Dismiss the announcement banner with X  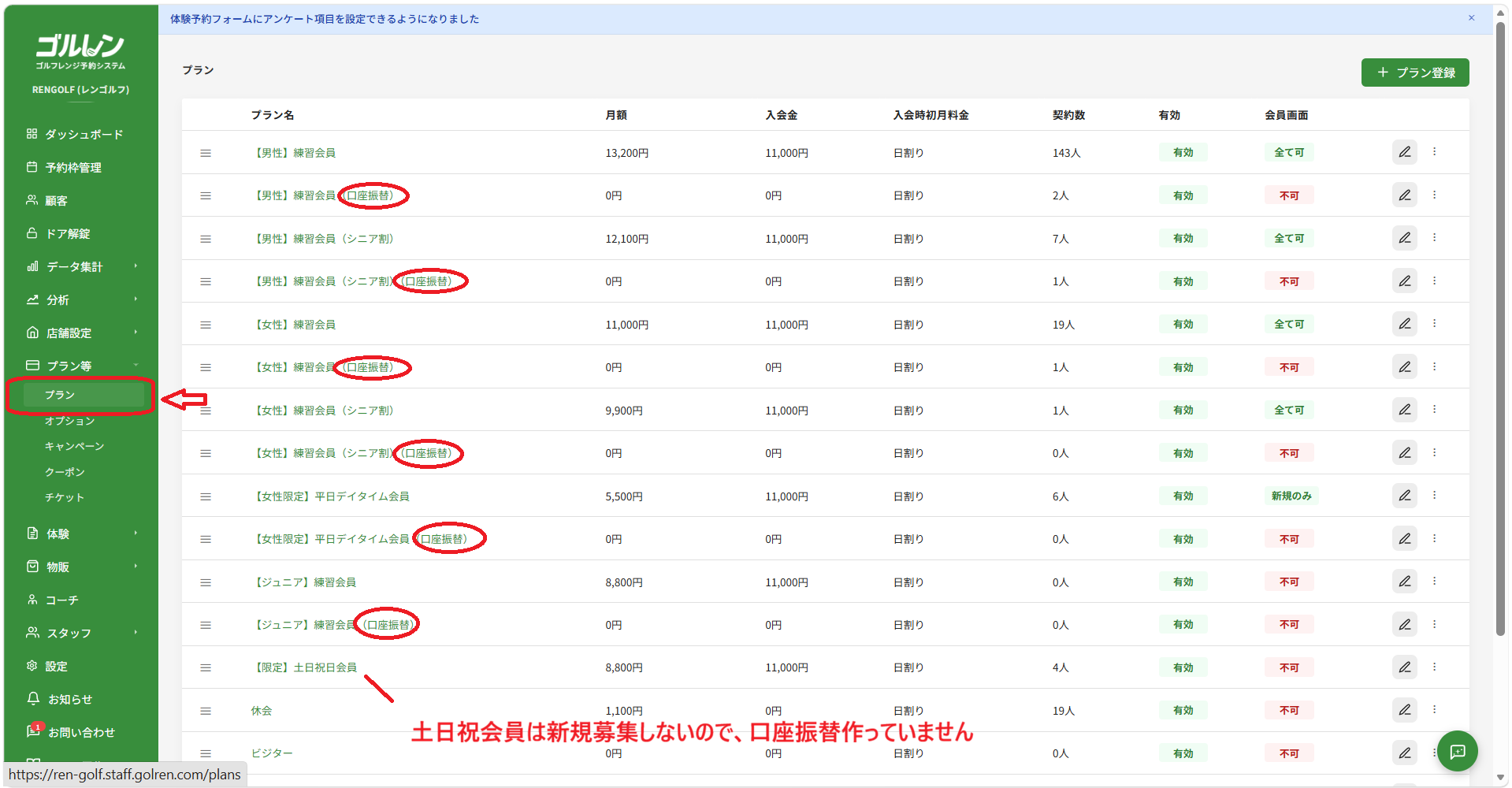[1471, 18]
